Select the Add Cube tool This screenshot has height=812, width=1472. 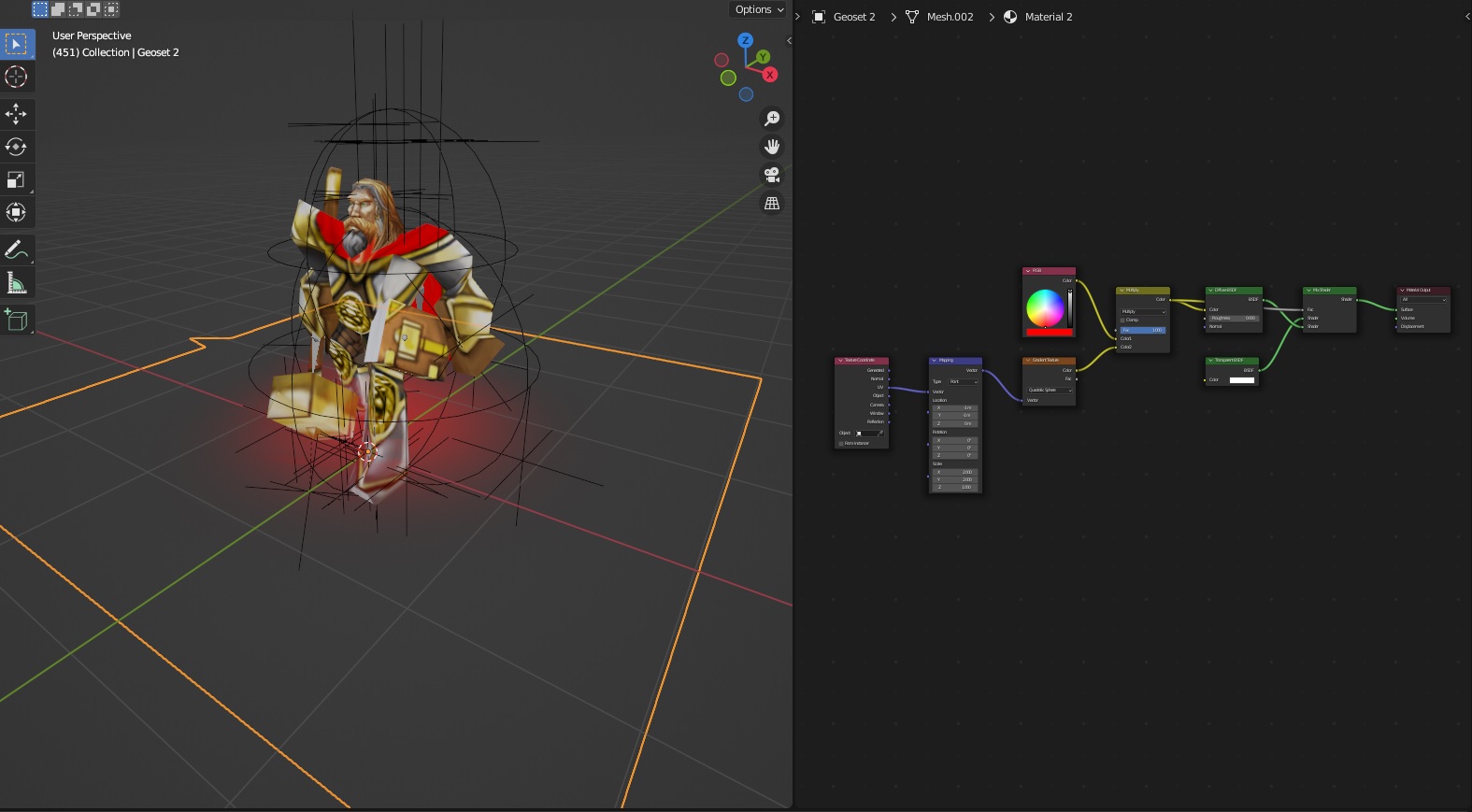pyautogui.click(x=16, y=320)
